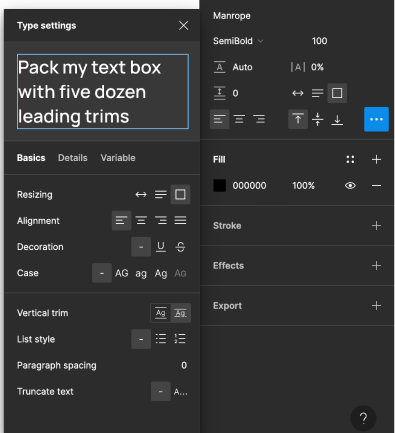Select the bulleted list style

pyautogui.click(x=161, y=339)
